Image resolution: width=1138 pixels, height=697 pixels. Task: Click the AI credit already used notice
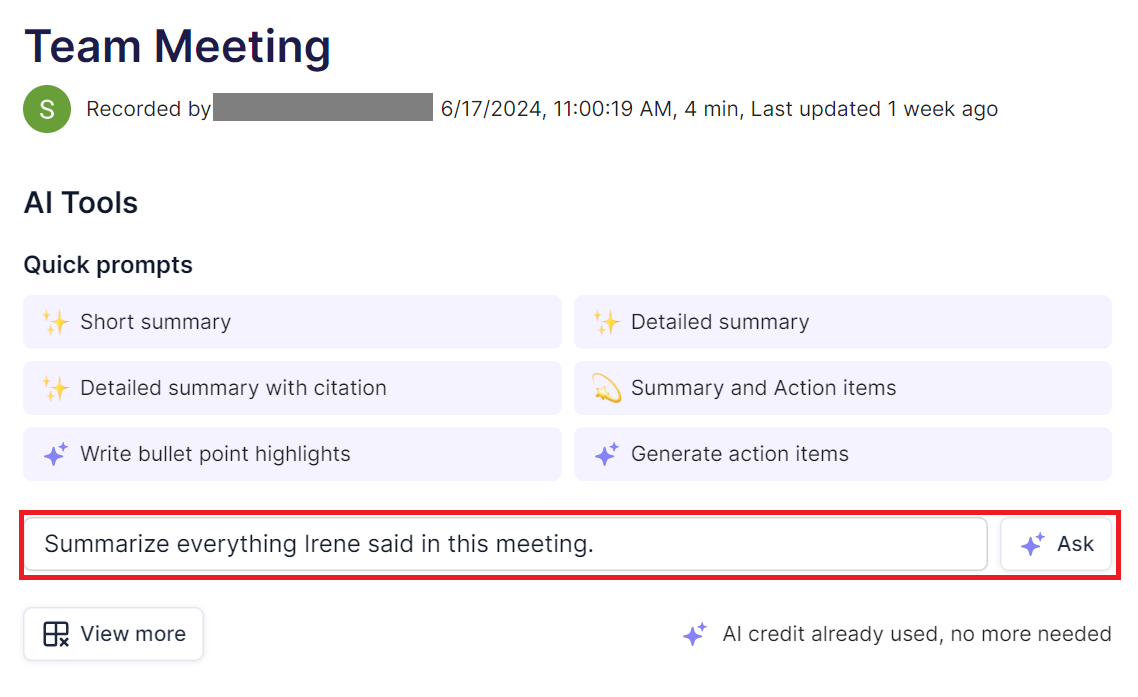pos(916,634)
